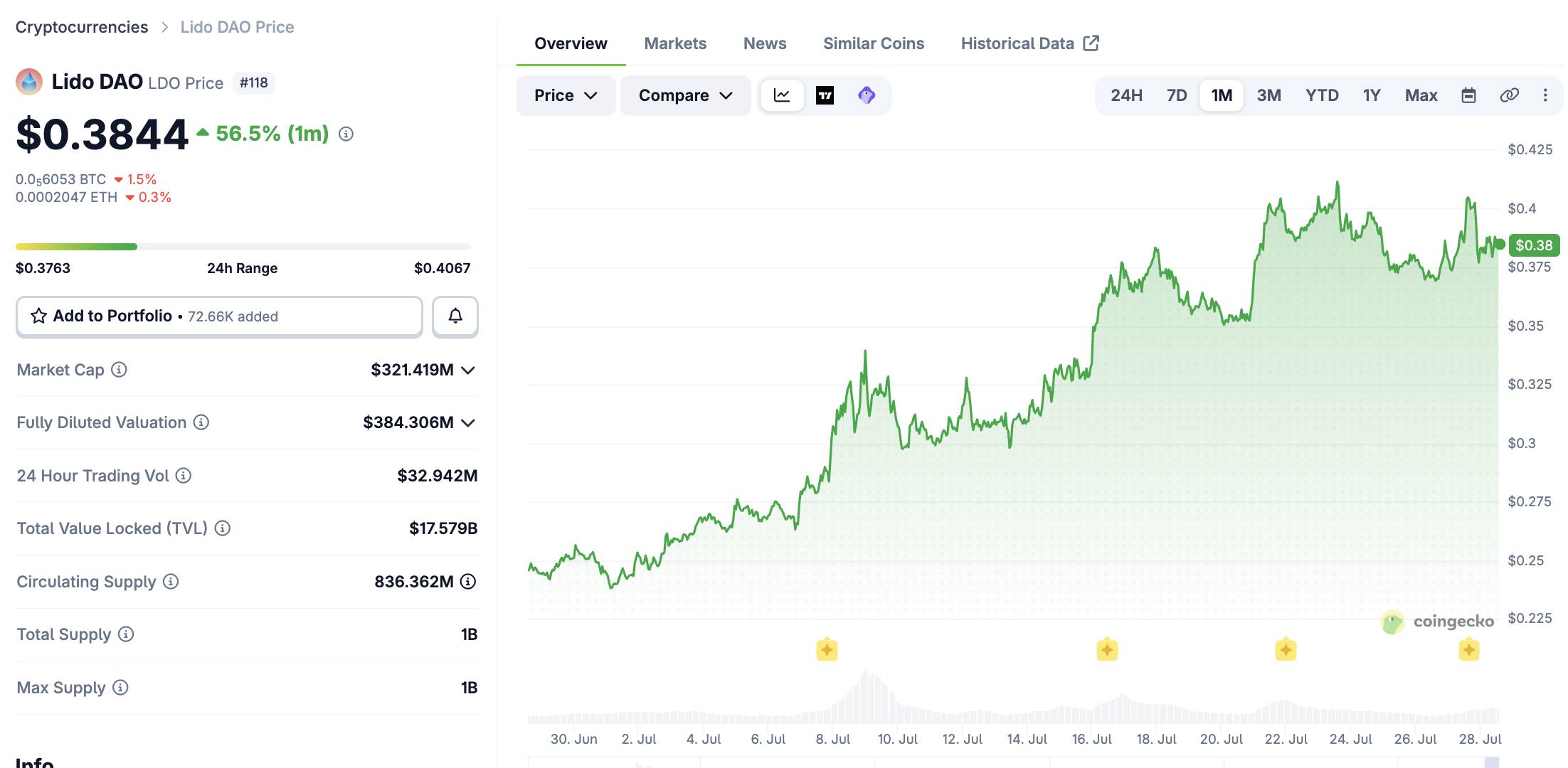
Task: Go to Cryptocurrencies breadcrumb link
Action: [x=82, y=27]
